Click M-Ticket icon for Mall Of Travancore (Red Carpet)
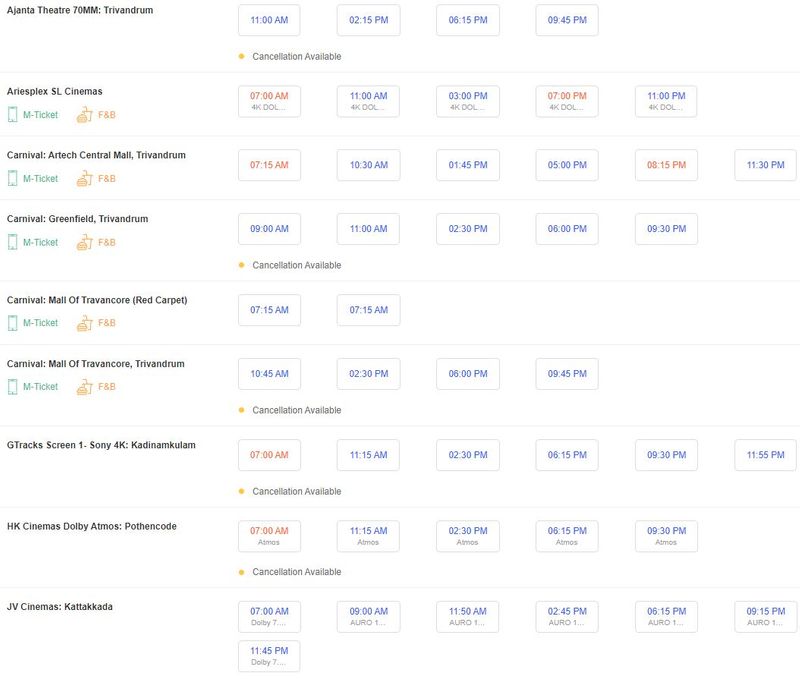Screen dimensions: 800x685 point(13,323)
